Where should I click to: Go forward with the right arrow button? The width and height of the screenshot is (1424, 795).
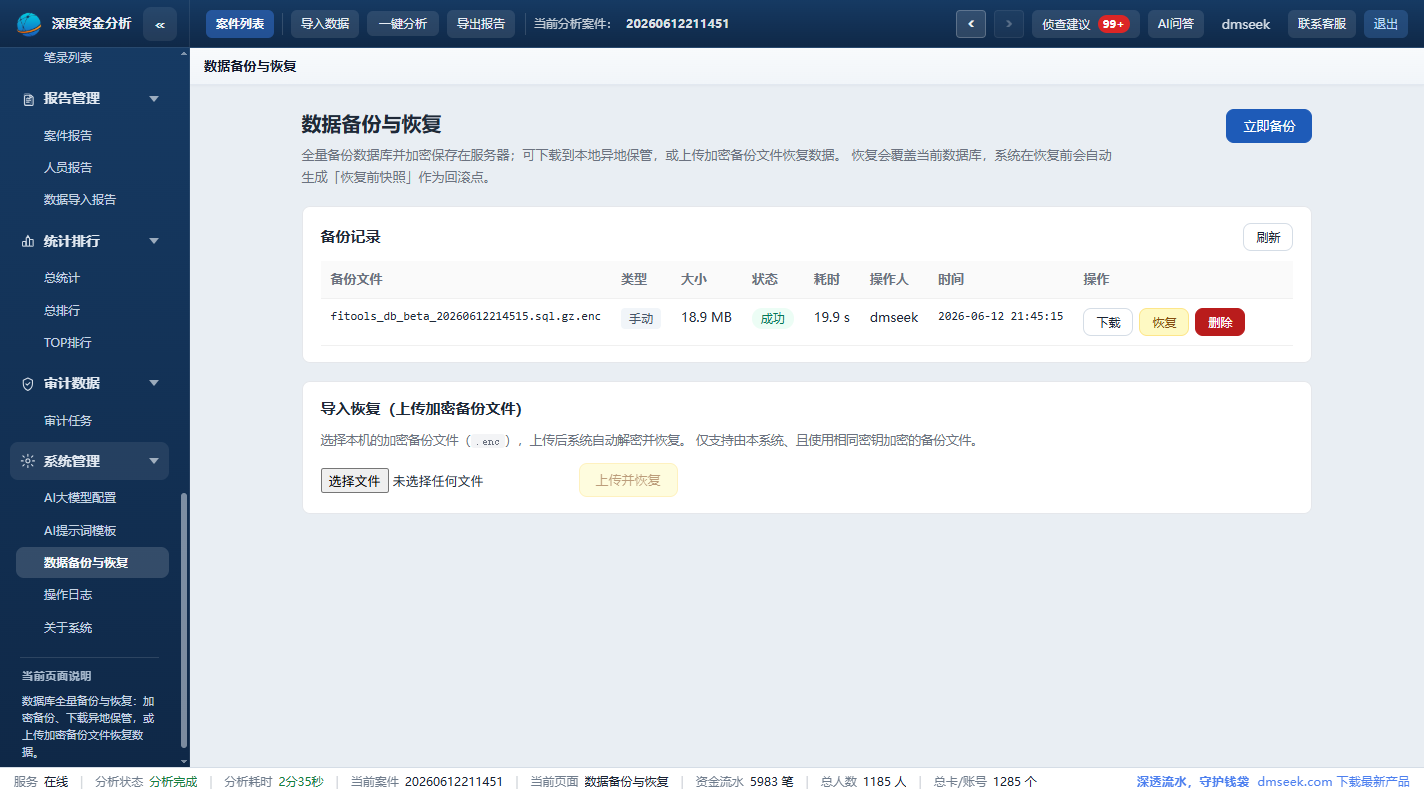[1009, 24]
